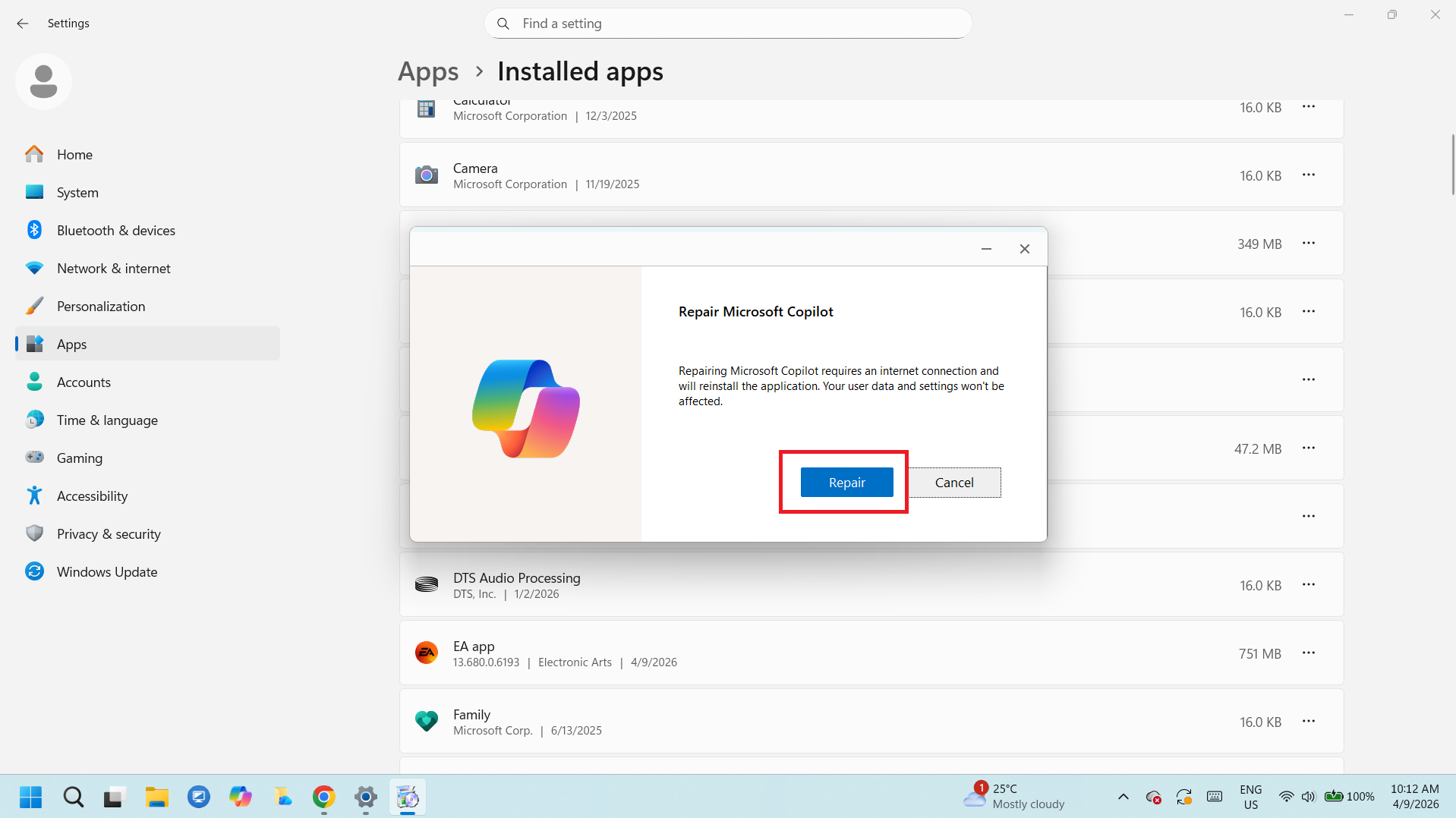Viewport: 1456px width, 818px height.
Task: Click the Copilot logo in the dialog
Action: (525, 408)
